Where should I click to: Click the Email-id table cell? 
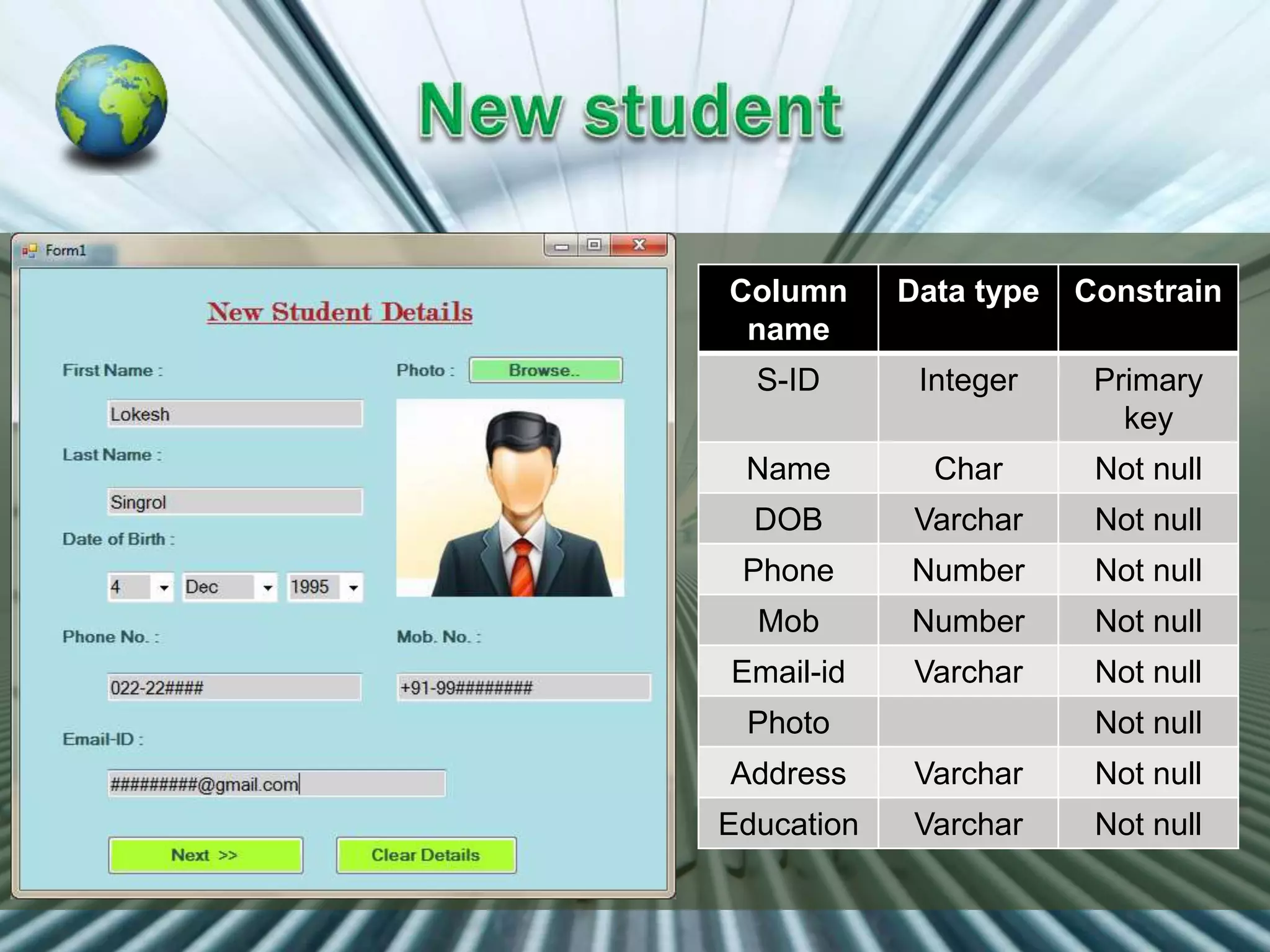[x=788, y=671]
